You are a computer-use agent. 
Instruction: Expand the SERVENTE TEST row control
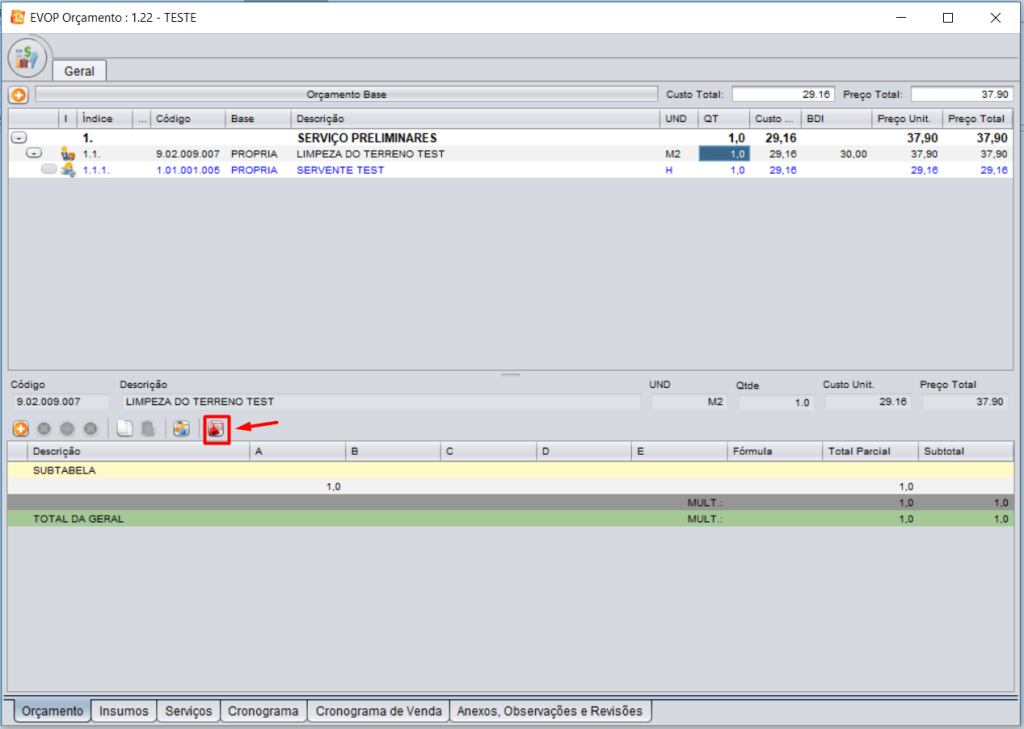click(x=49, y=169)
